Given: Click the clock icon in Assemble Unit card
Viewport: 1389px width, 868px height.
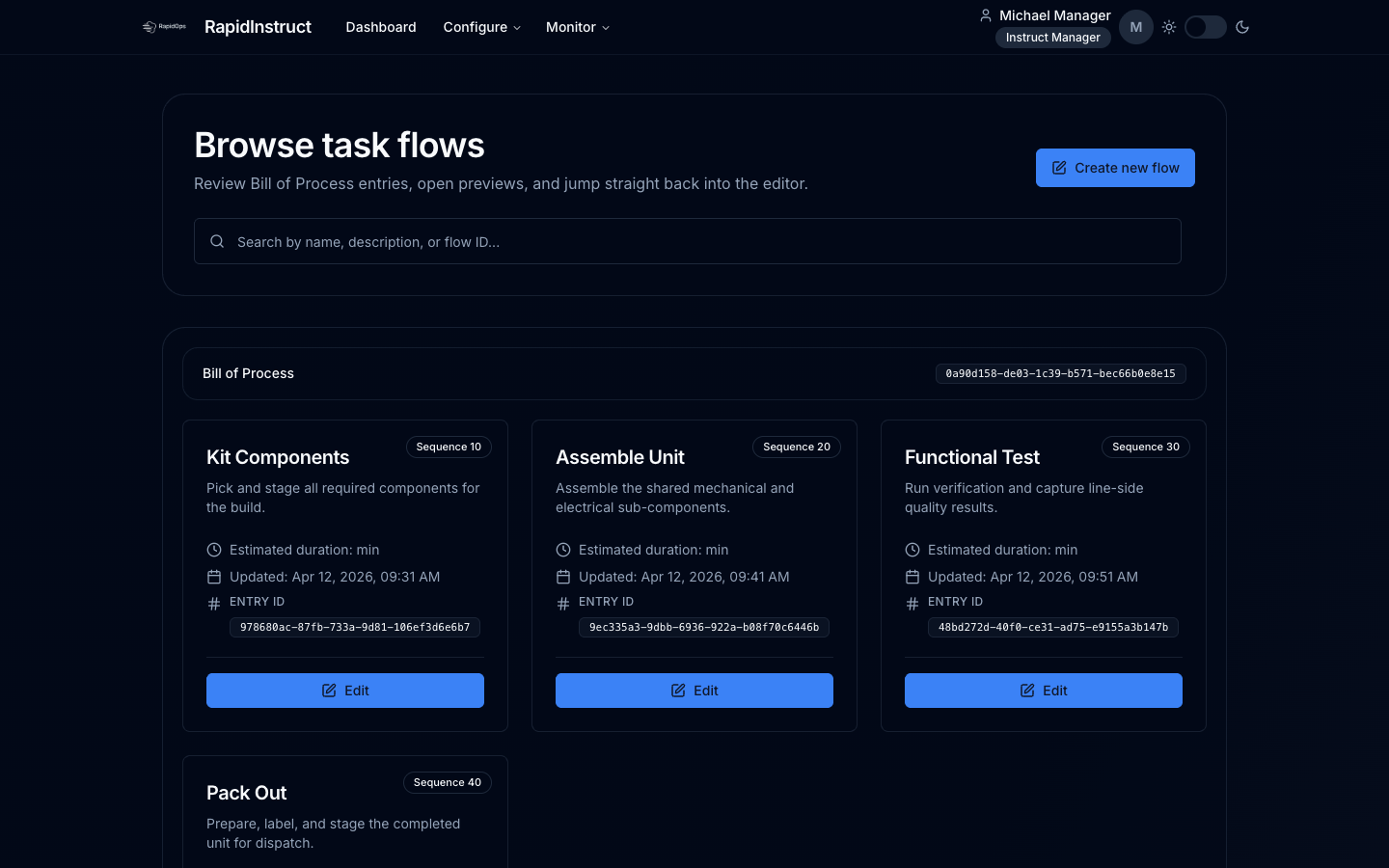Looking at the screenshot, I should 563,550.
